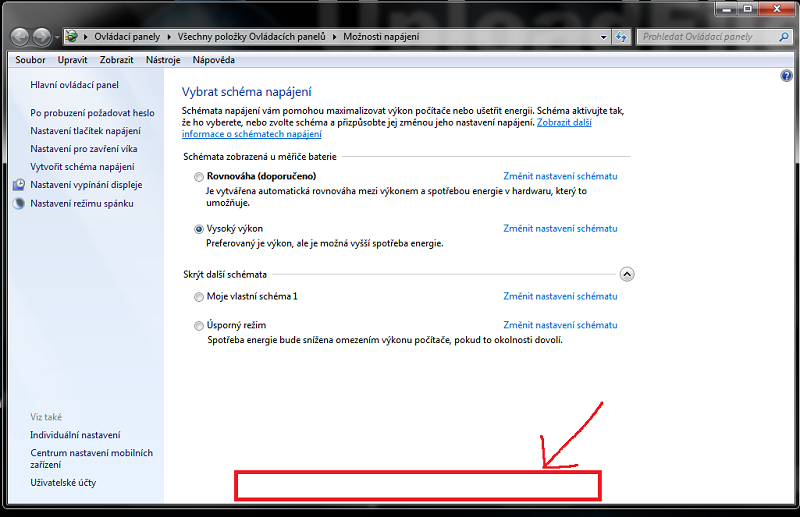Viewport: 800px width, 517px height.
Task: Select the Úsporný režim radio button
Action: point(198,326)
